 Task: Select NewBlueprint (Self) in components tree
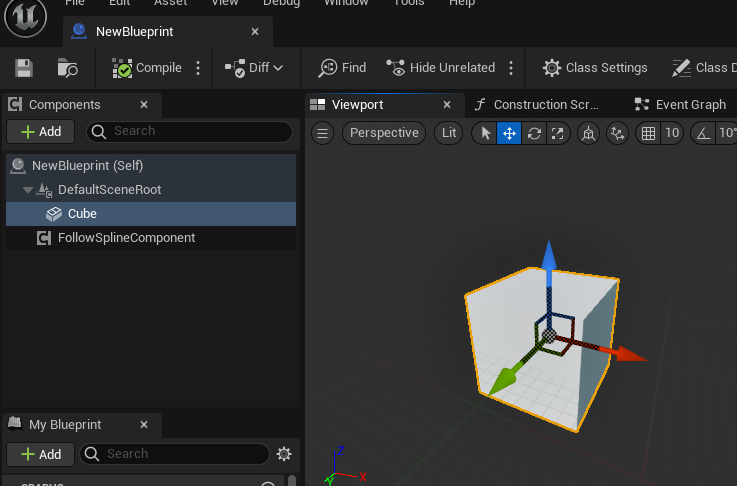[151, 165]
